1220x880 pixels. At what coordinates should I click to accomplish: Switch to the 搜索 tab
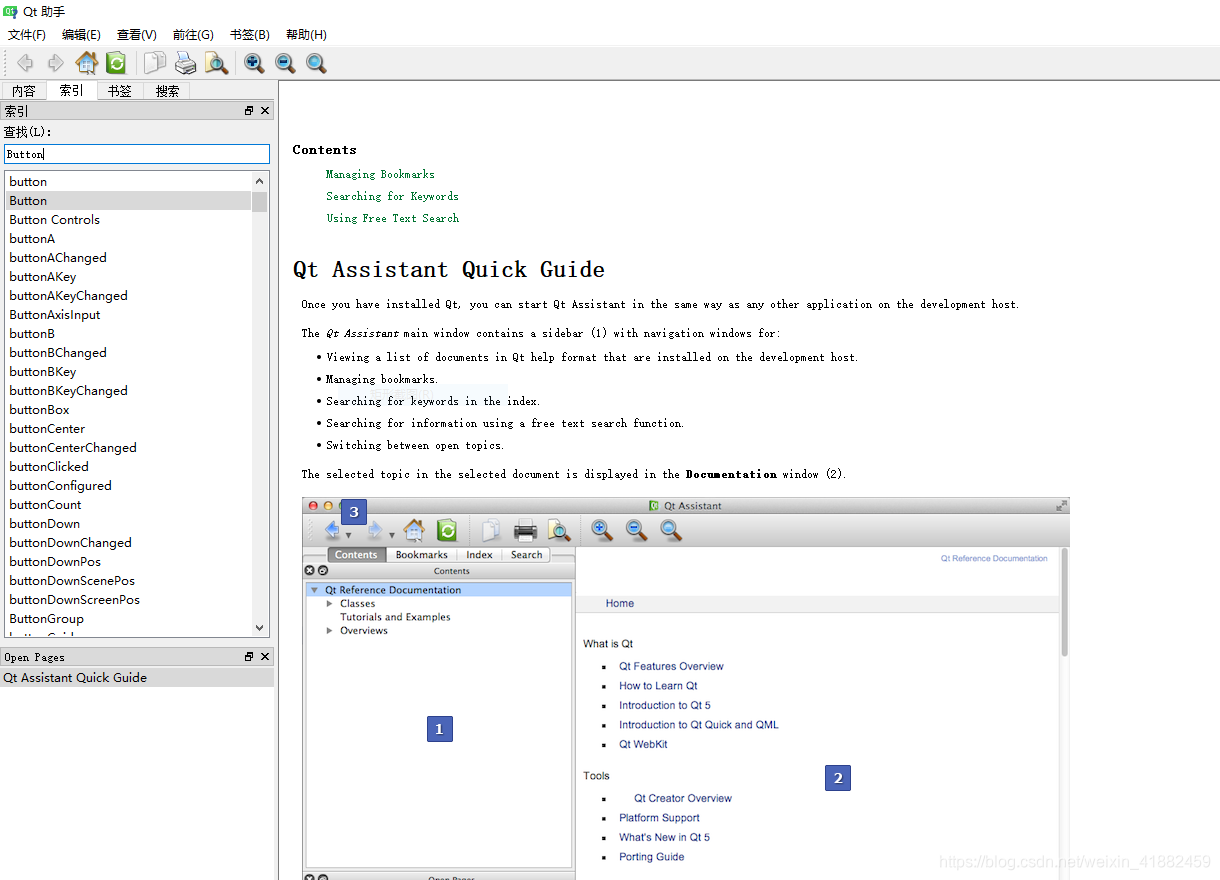coord(167,91)
